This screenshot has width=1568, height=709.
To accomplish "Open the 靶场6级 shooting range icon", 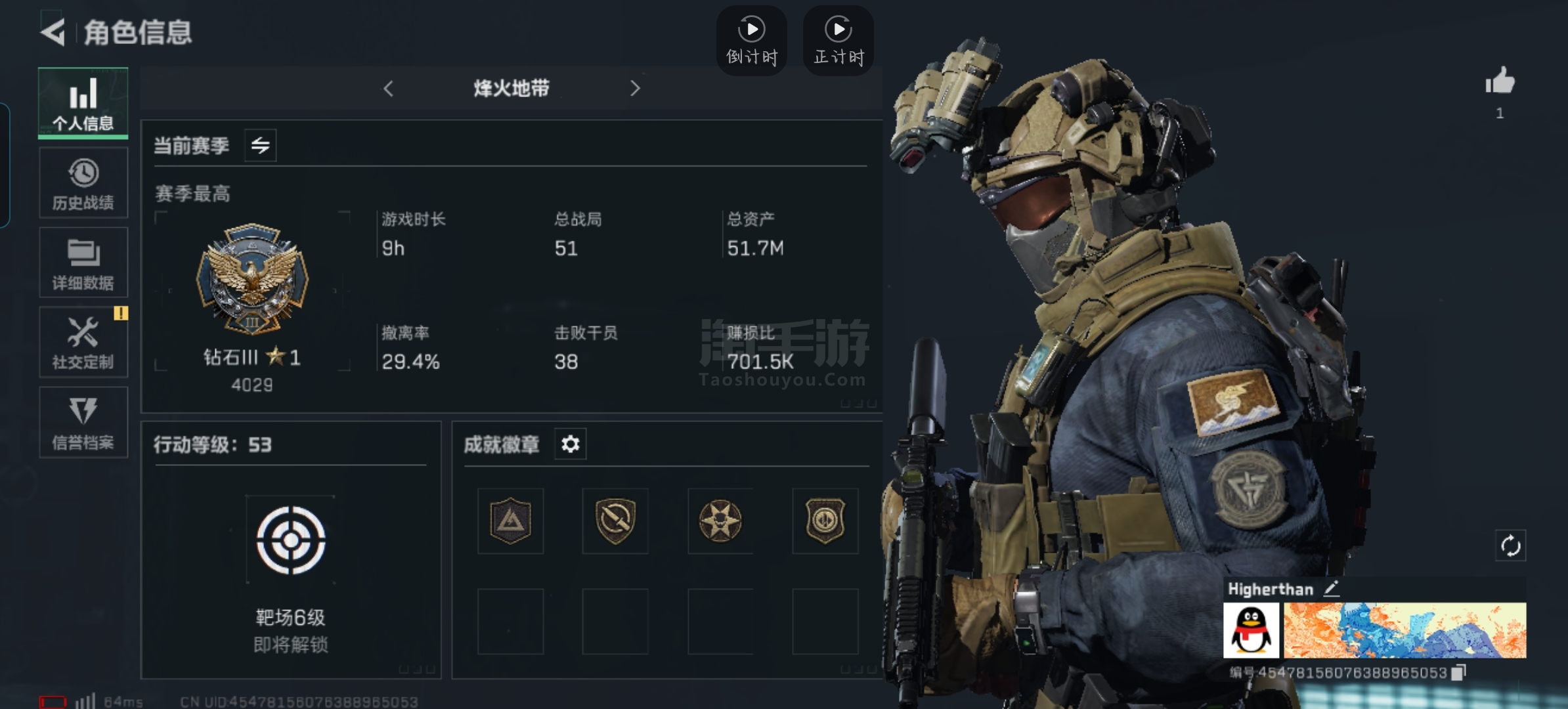I will pos(291,540).
